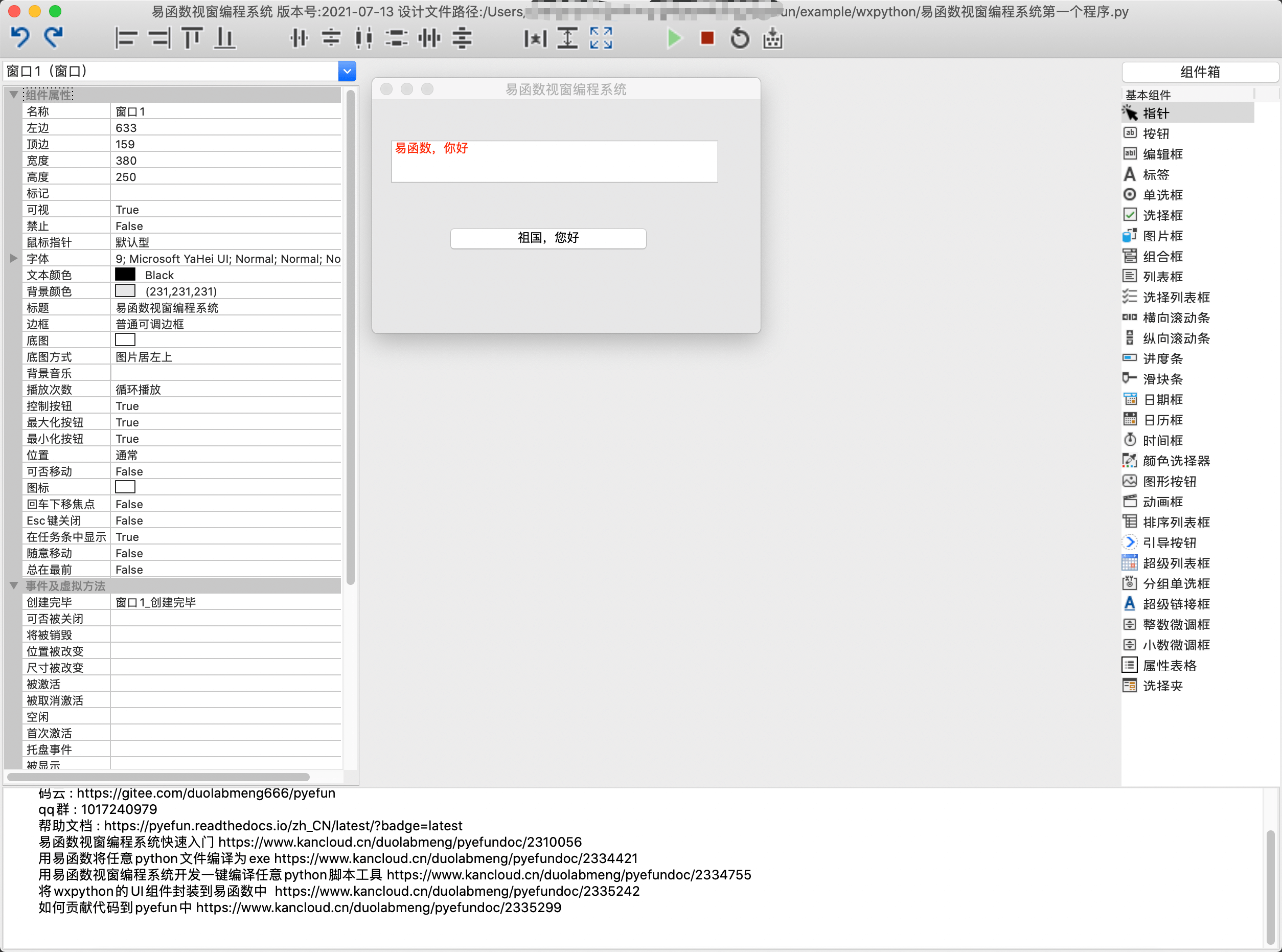Select the 超级列表框 component
1282x952 pixels.
[x=1187, y=563]
